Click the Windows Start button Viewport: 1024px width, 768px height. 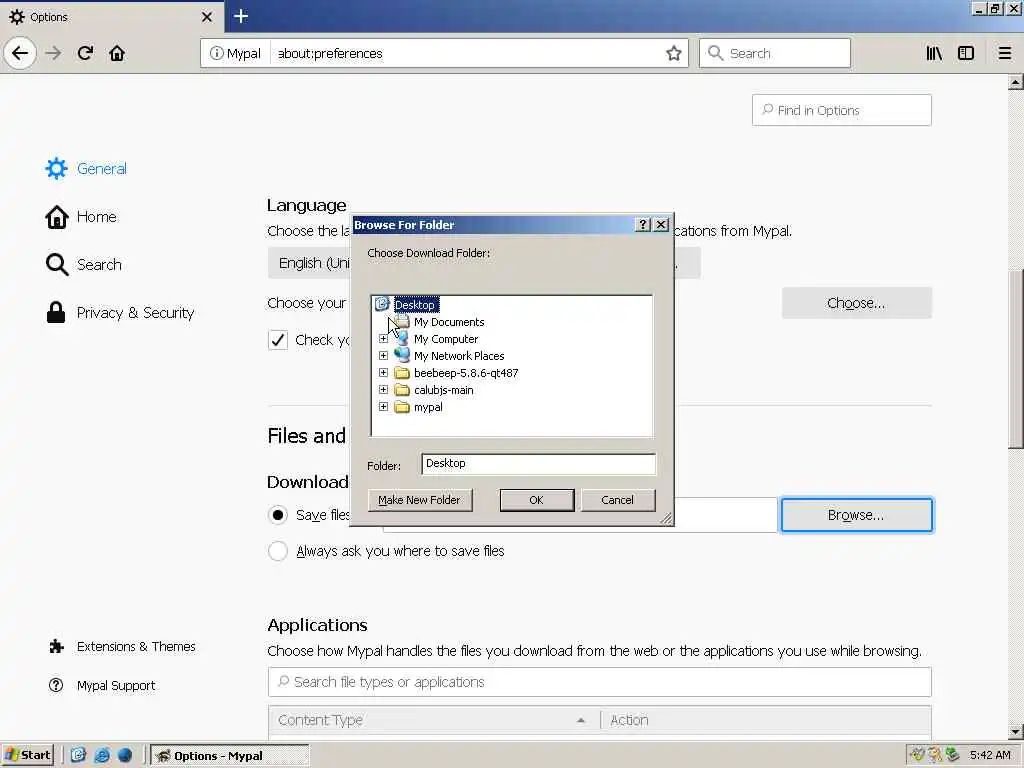[27, 755]
